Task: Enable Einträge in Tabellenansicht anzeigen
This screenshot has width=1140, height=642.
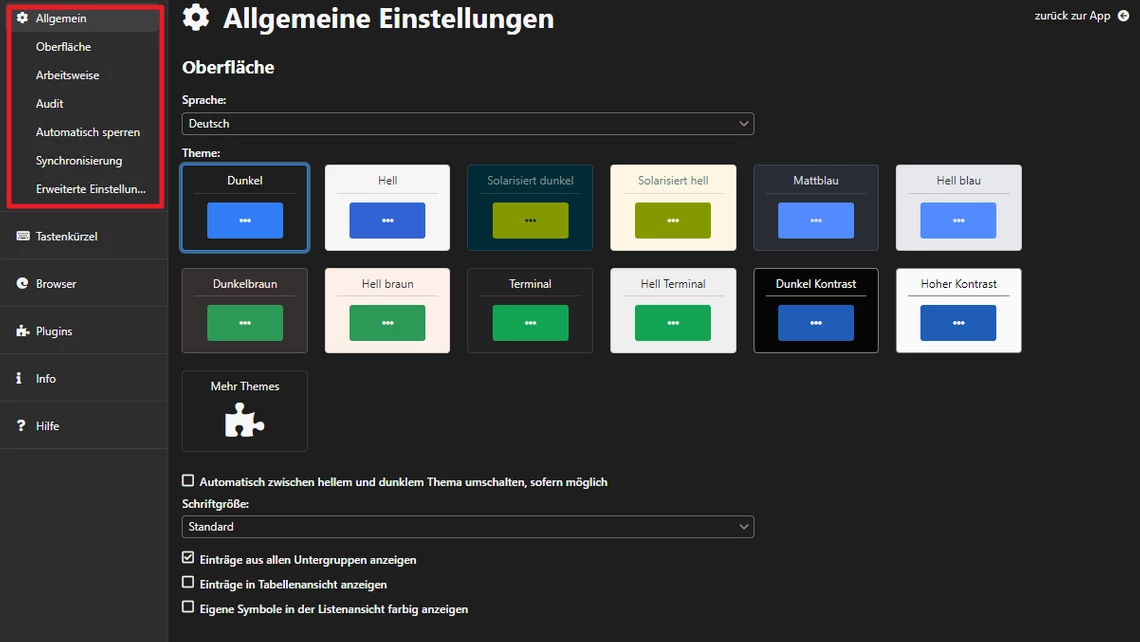Action: click(x=188, y=583)
